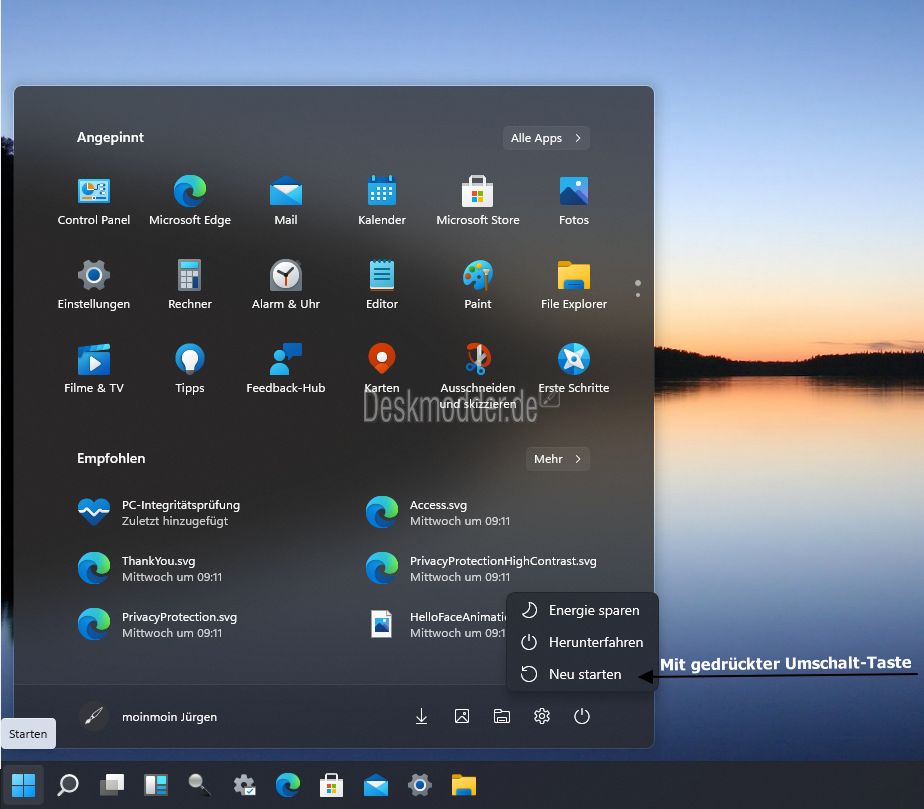Image resolution: width=924 pixels, height=809 pixels.
Task: Expand the Alle Apps list
Action: 546,138
